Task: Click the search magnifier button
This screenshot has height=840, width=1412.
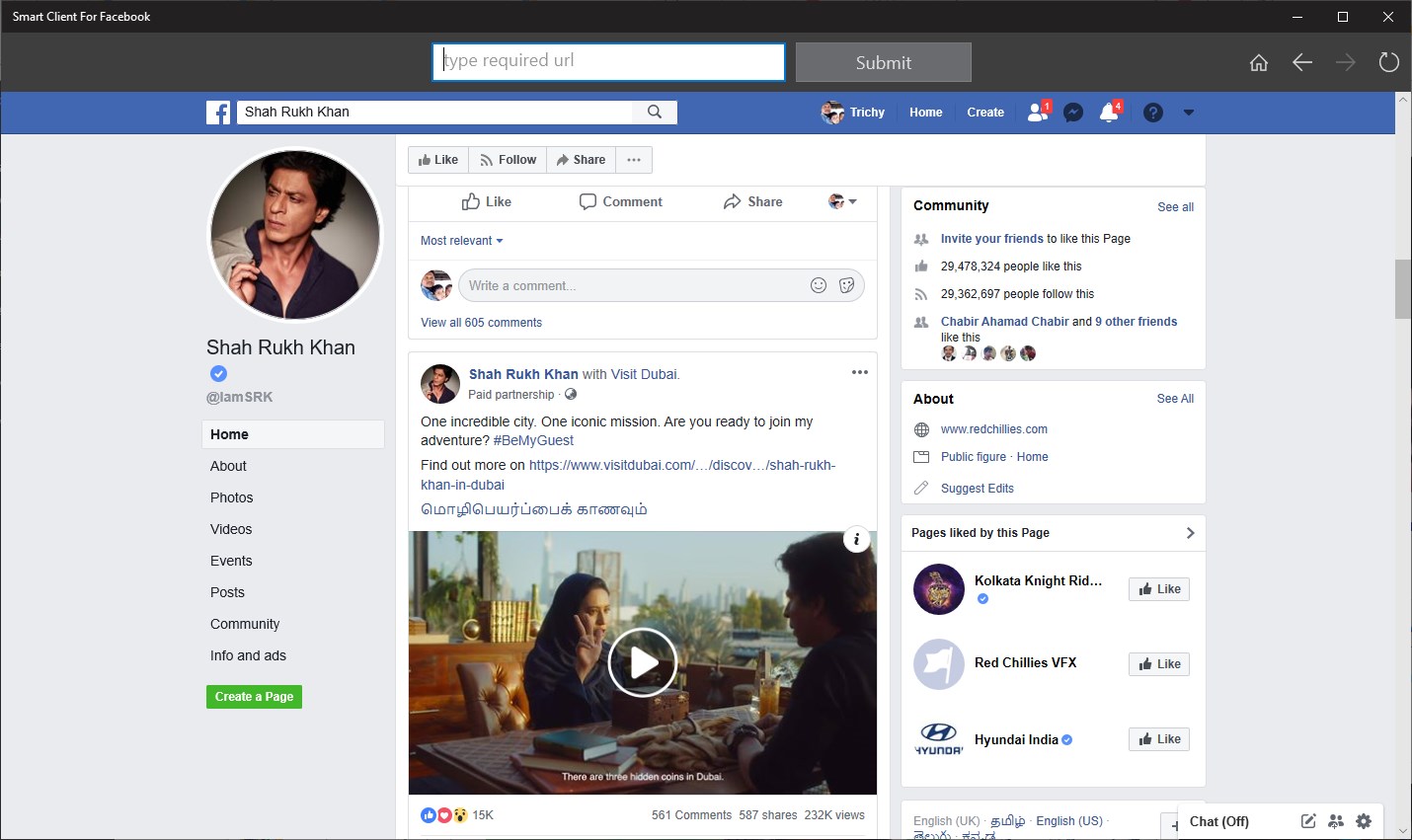Action: point(655,112)
